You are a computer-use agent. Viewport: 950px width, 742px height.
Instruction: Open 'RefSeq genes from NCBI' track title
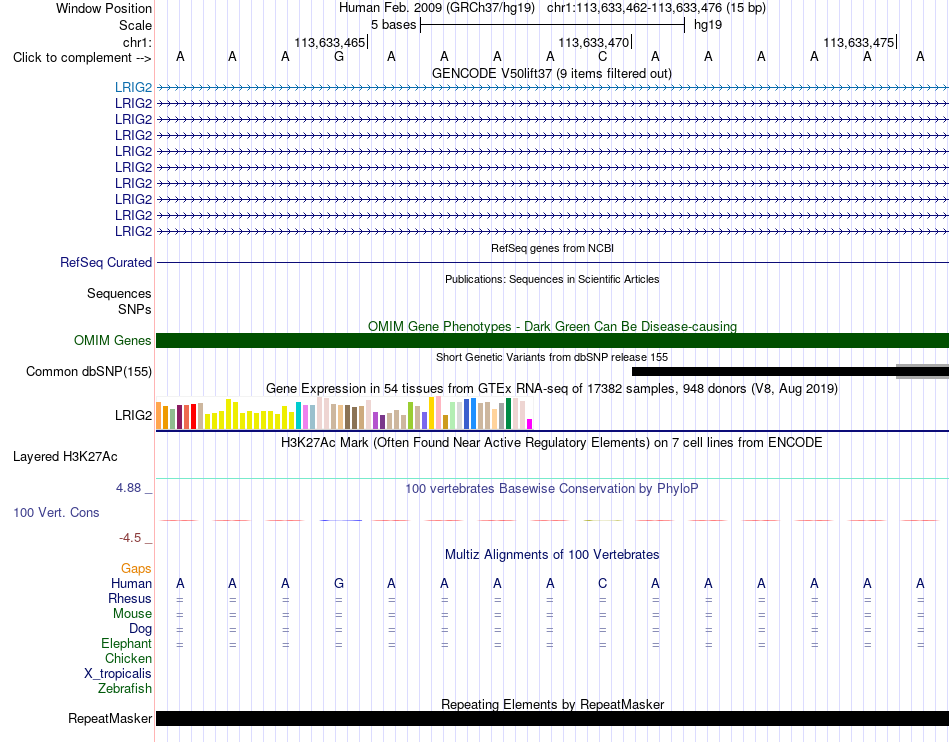pos(552,248)
